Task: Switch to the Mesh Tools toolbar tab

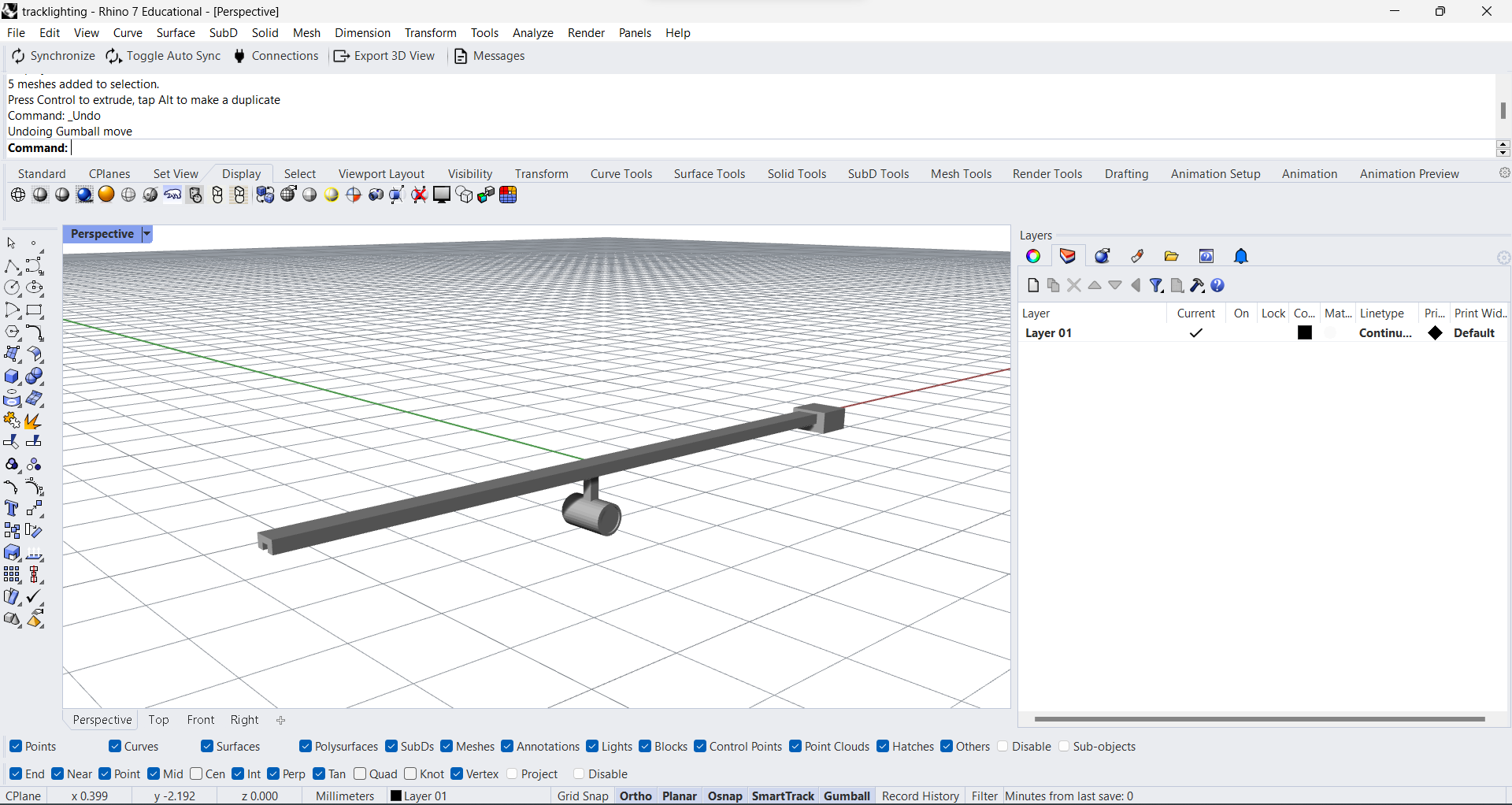Action: pos(961,173)
